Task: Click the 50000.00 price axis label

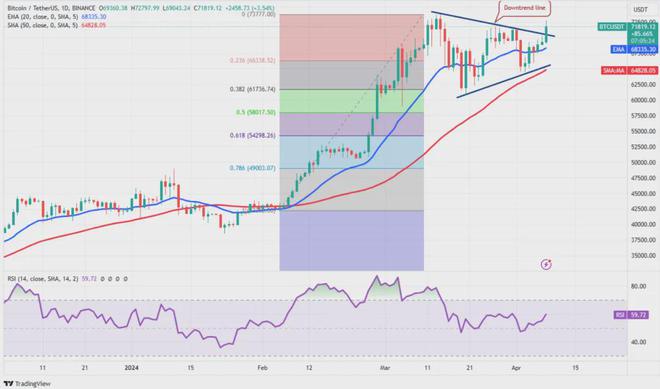Action: pyautogui.click(x=643, y=163)
